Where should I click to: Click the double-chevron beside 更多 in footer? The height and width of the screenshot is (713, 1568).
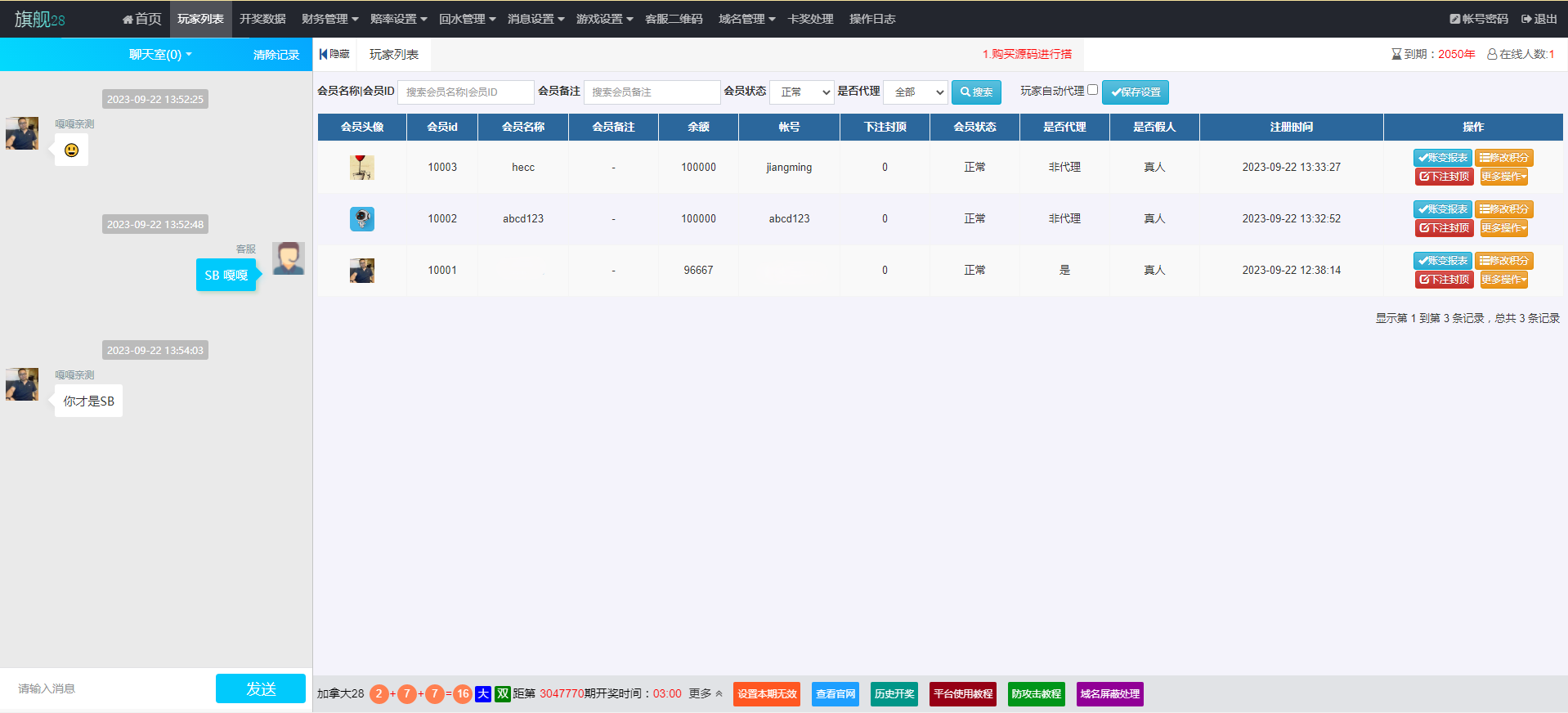coord(719,694)
